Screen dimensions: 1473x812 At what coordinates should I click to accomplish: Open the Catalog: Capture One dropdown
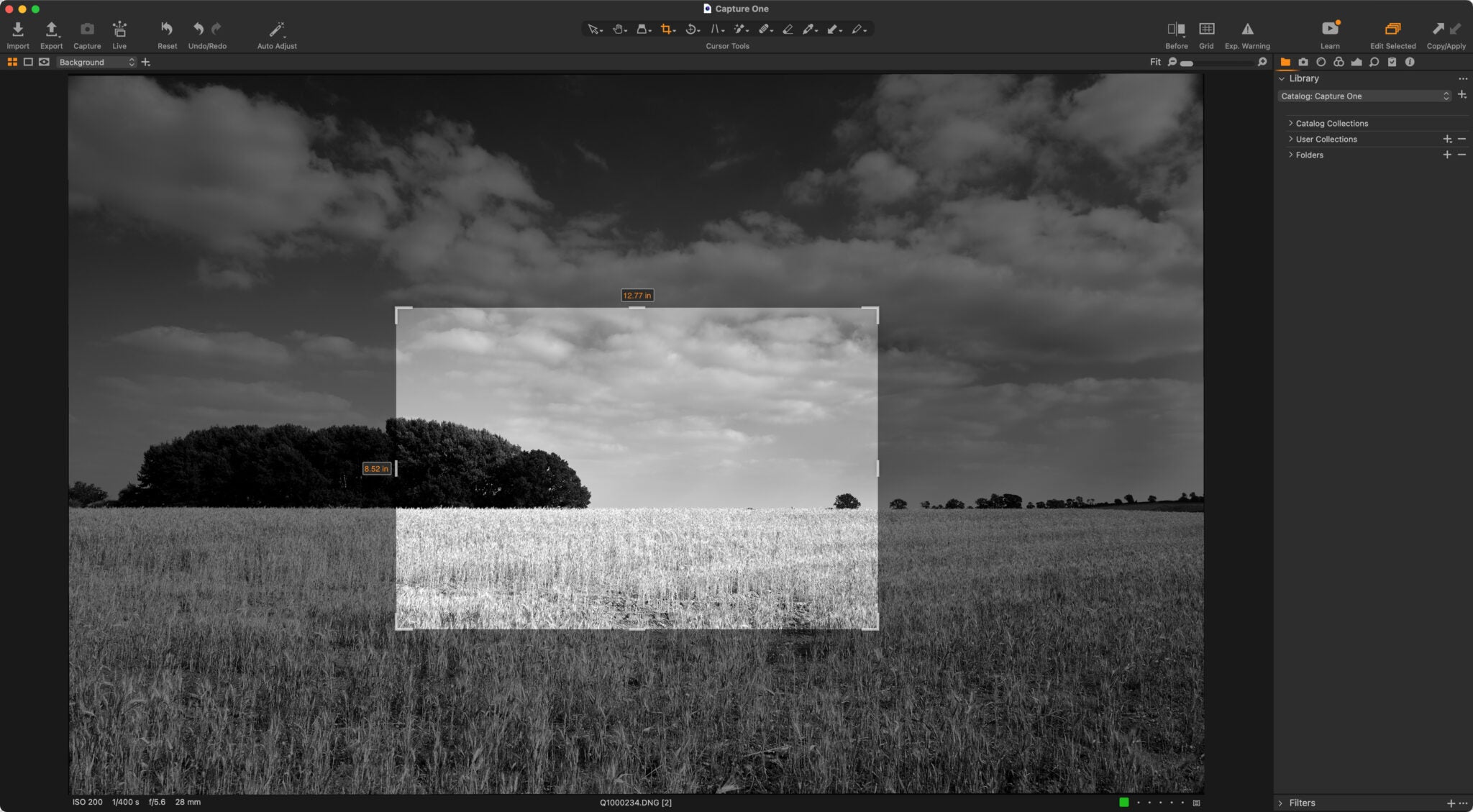click(x=1364, y=96)
